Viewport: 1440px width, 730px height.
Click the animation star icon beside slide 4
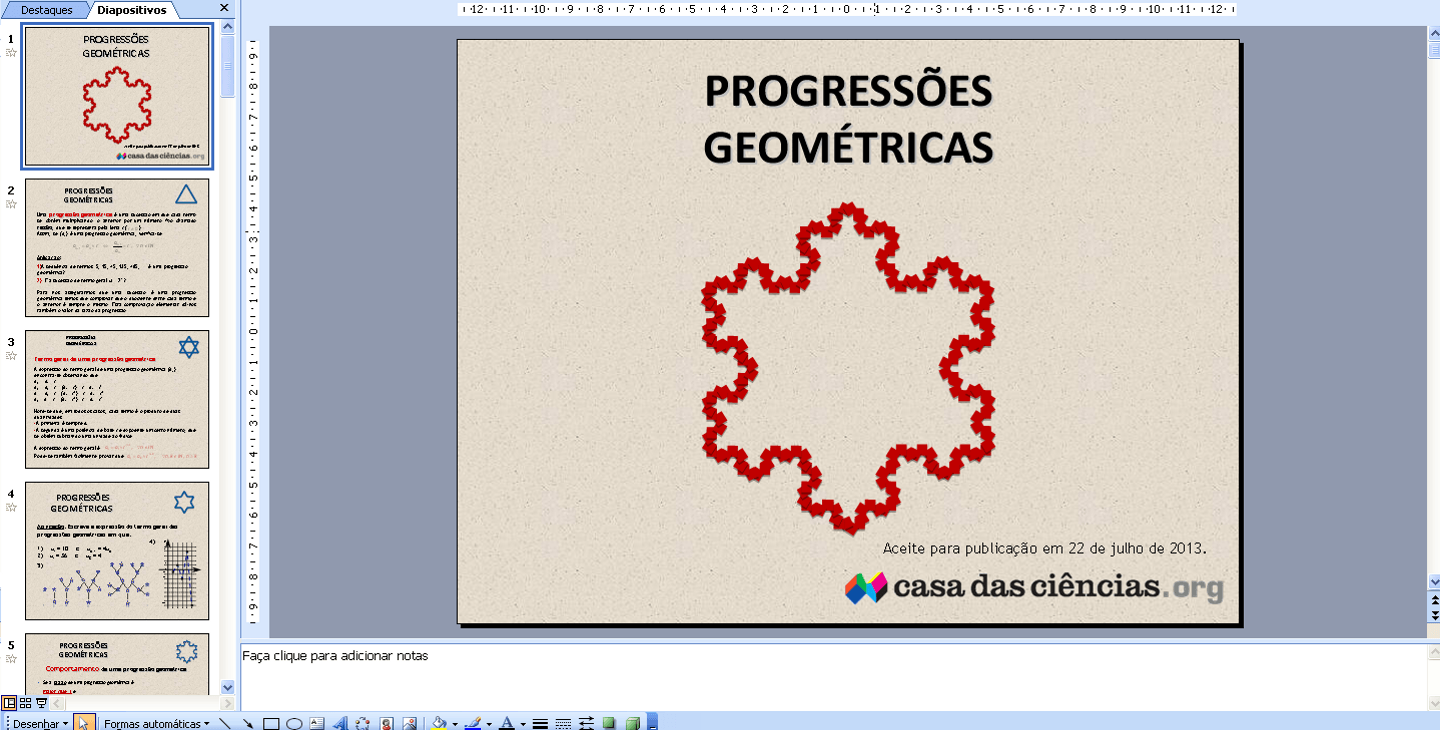(12, 508)
